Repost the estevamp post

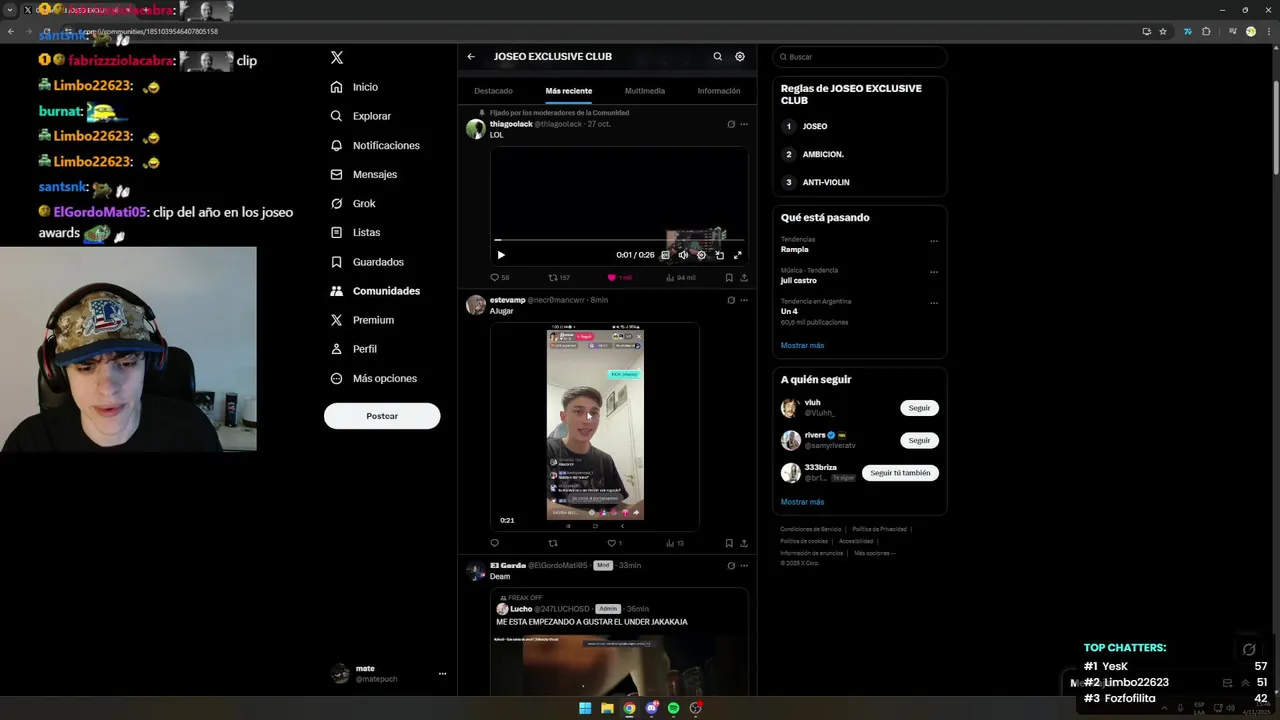tap(553, 543)
